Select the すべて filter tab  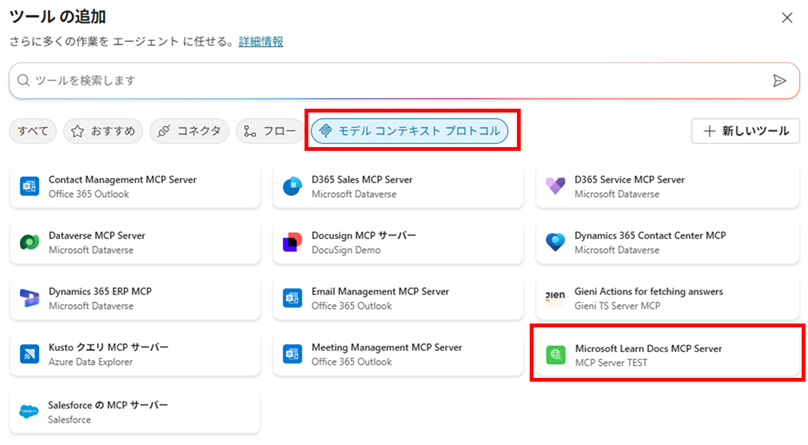pos(32,131)
